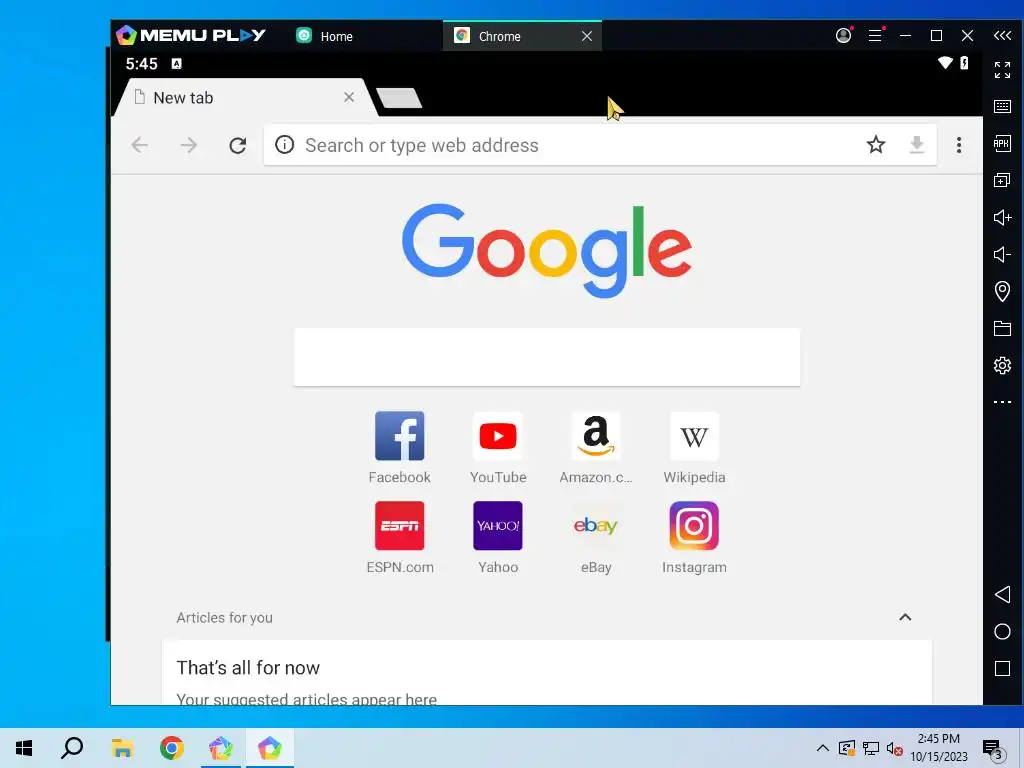The height and width of the screenshot is (768, 1024).
Task: Close the New tab browser tab
Action: click(349, 97)
